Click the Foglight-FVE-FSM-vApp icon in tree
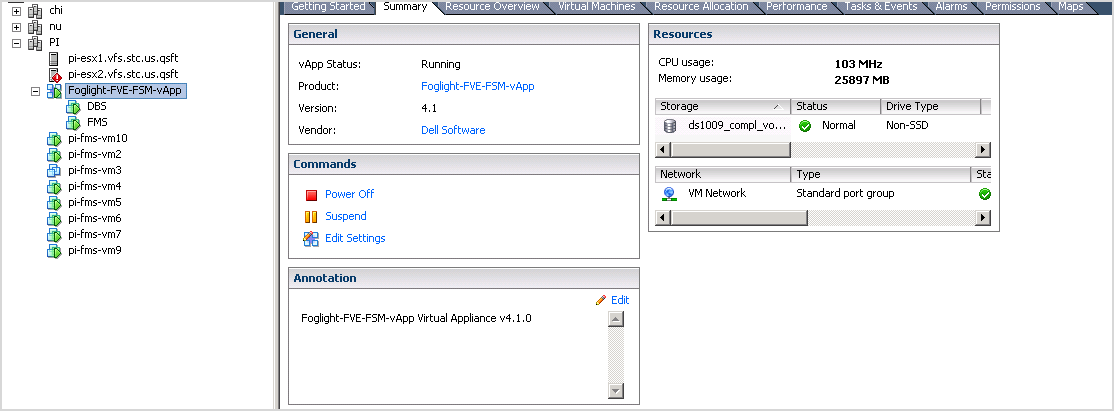The height and width of the screenshot is (411, 1114). (54, 91)
